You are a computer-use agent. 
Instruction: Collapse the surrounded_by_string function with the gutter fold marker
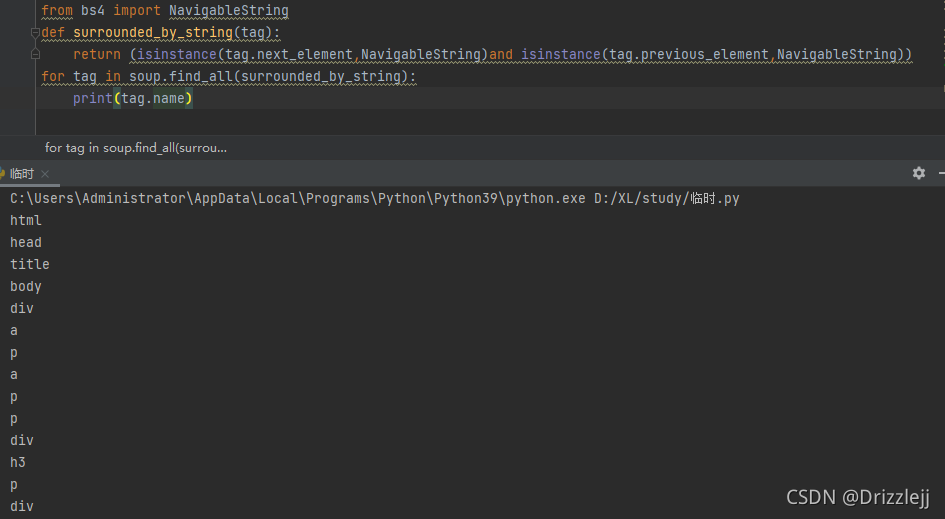35,33
